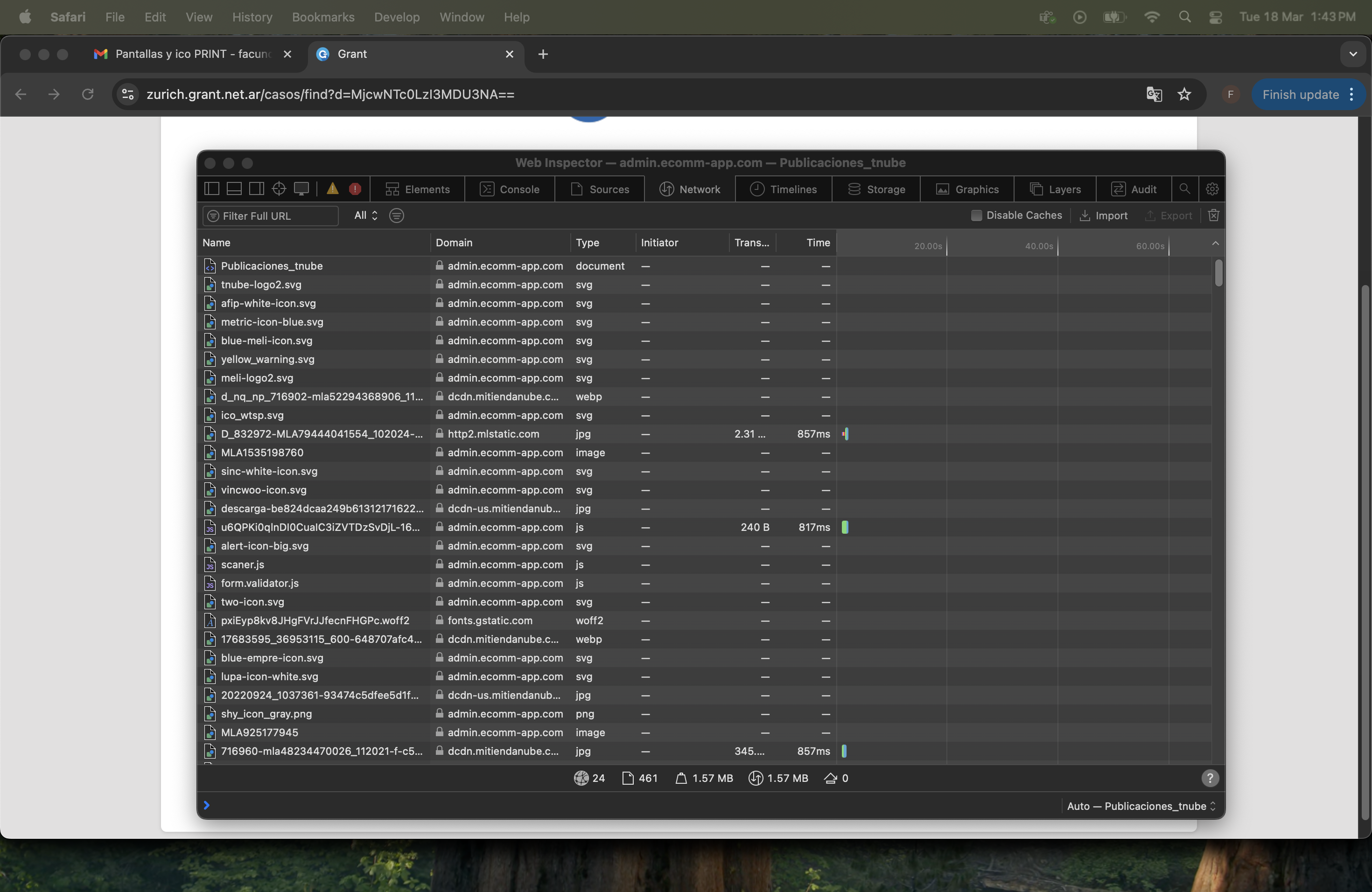Click the warning triangle icon in inspector toolbar
This screenshot has width=1372, height=892.
pyautogui.click(x=333, y=188)
